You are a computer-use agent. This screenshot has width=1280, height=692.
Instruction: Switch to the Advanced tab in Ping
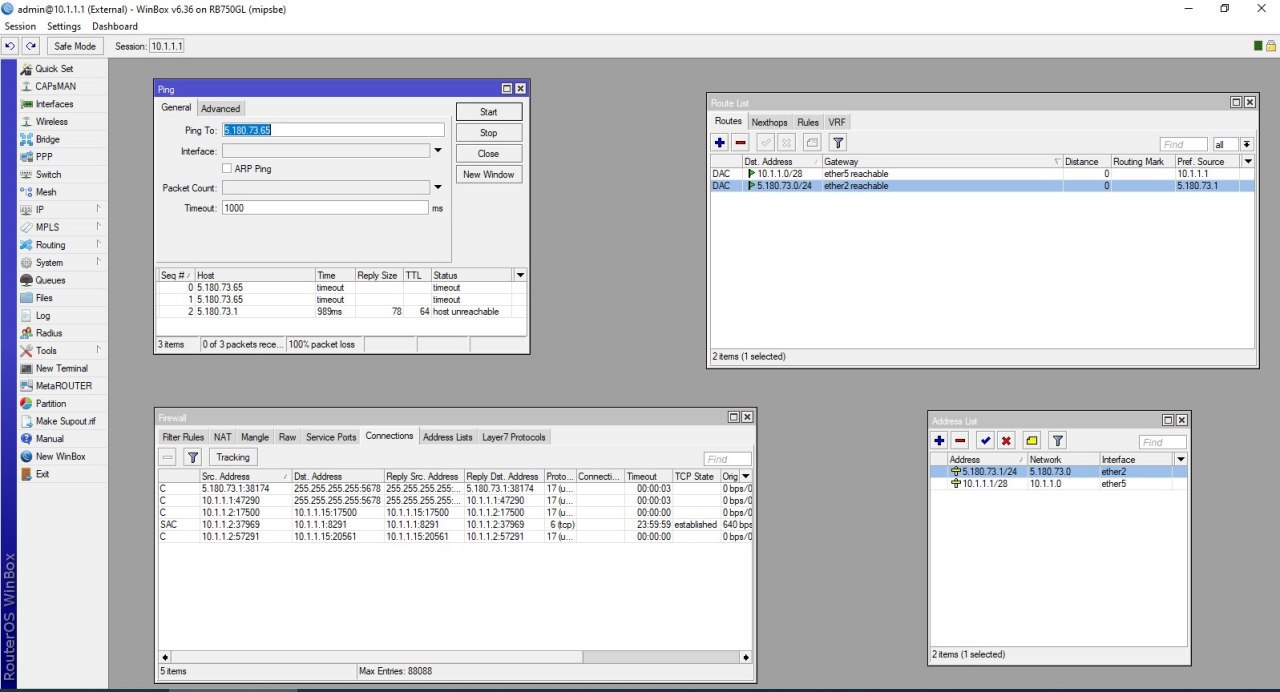click(220, 108)
